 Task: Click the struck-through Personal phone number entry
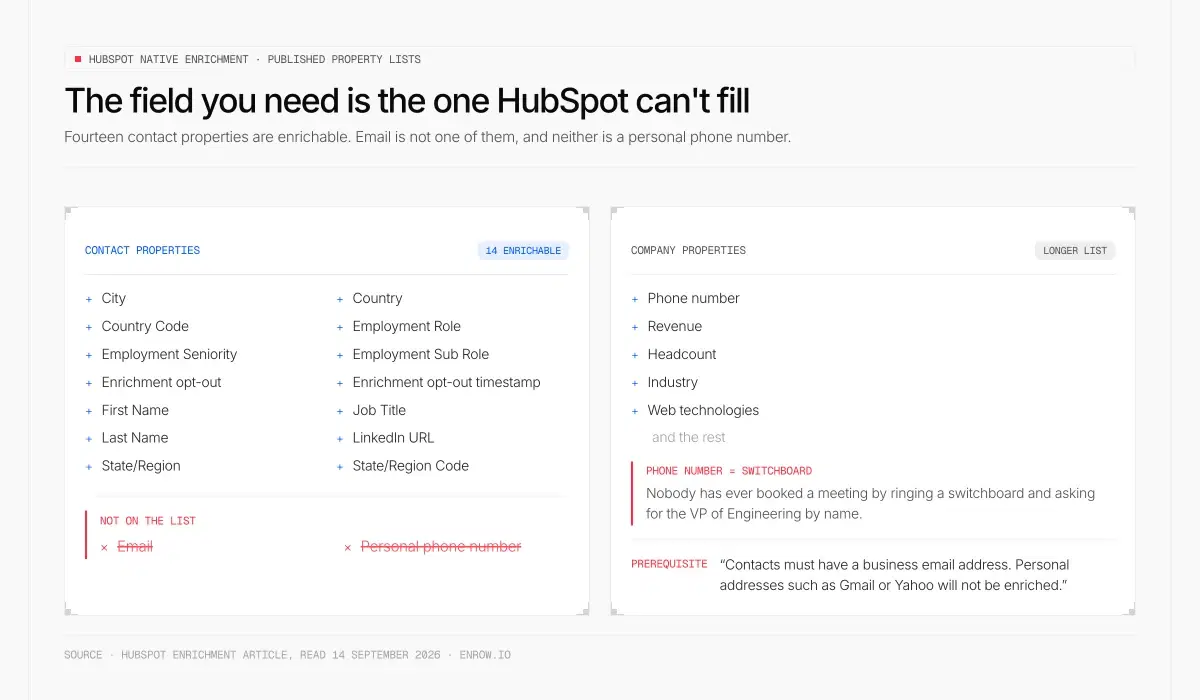click(441, 547)
